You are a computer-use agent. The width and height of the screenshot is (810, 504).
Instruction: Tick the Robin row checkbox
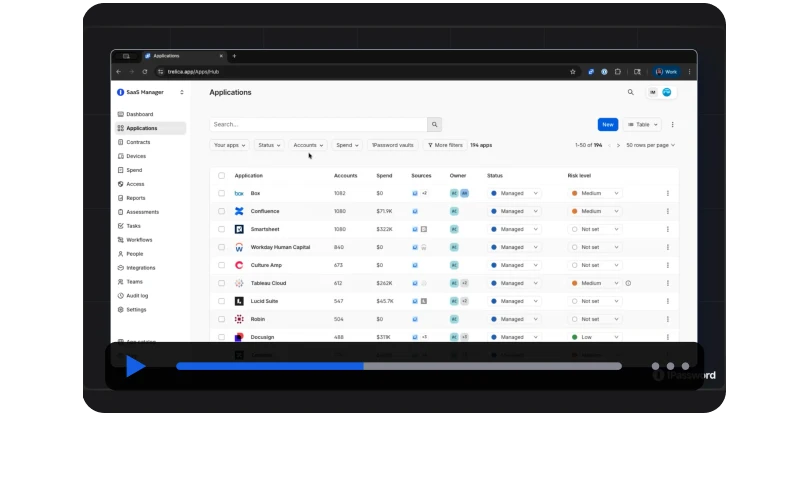pyautogui.click(x=222, y=319)
